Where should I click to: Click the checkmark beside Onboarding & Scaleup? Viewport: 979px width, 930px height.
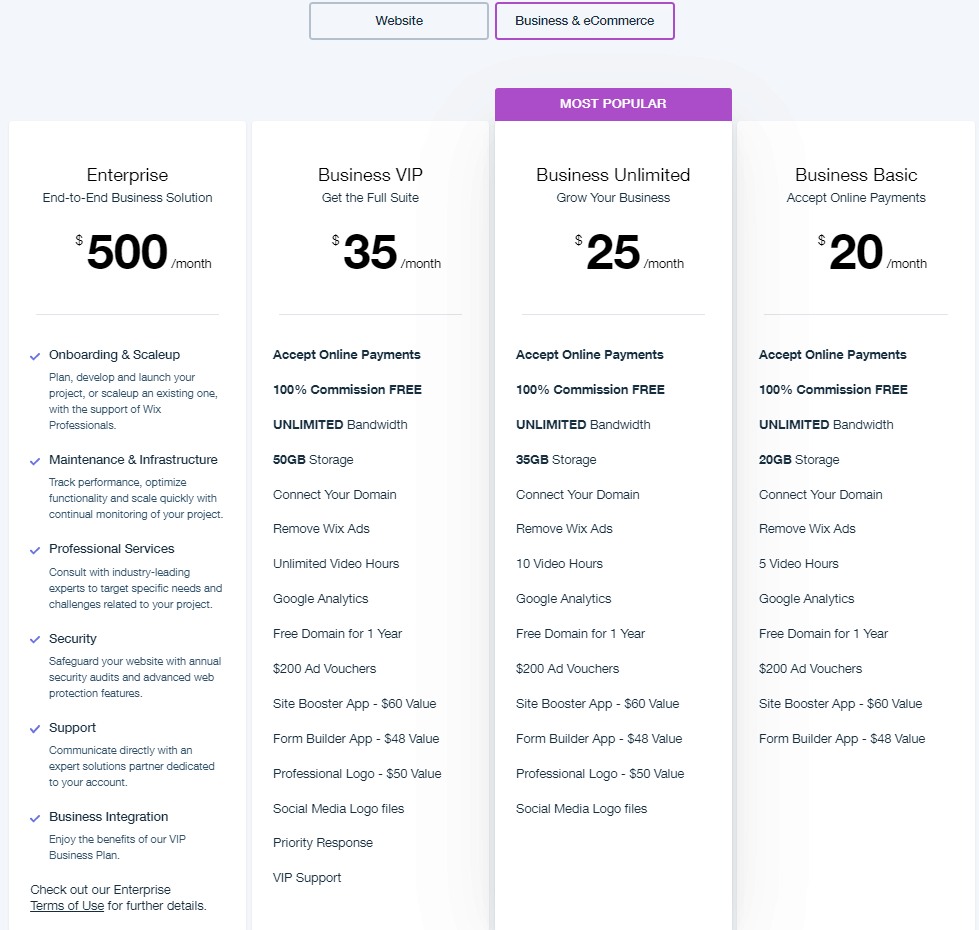(35, 356)
